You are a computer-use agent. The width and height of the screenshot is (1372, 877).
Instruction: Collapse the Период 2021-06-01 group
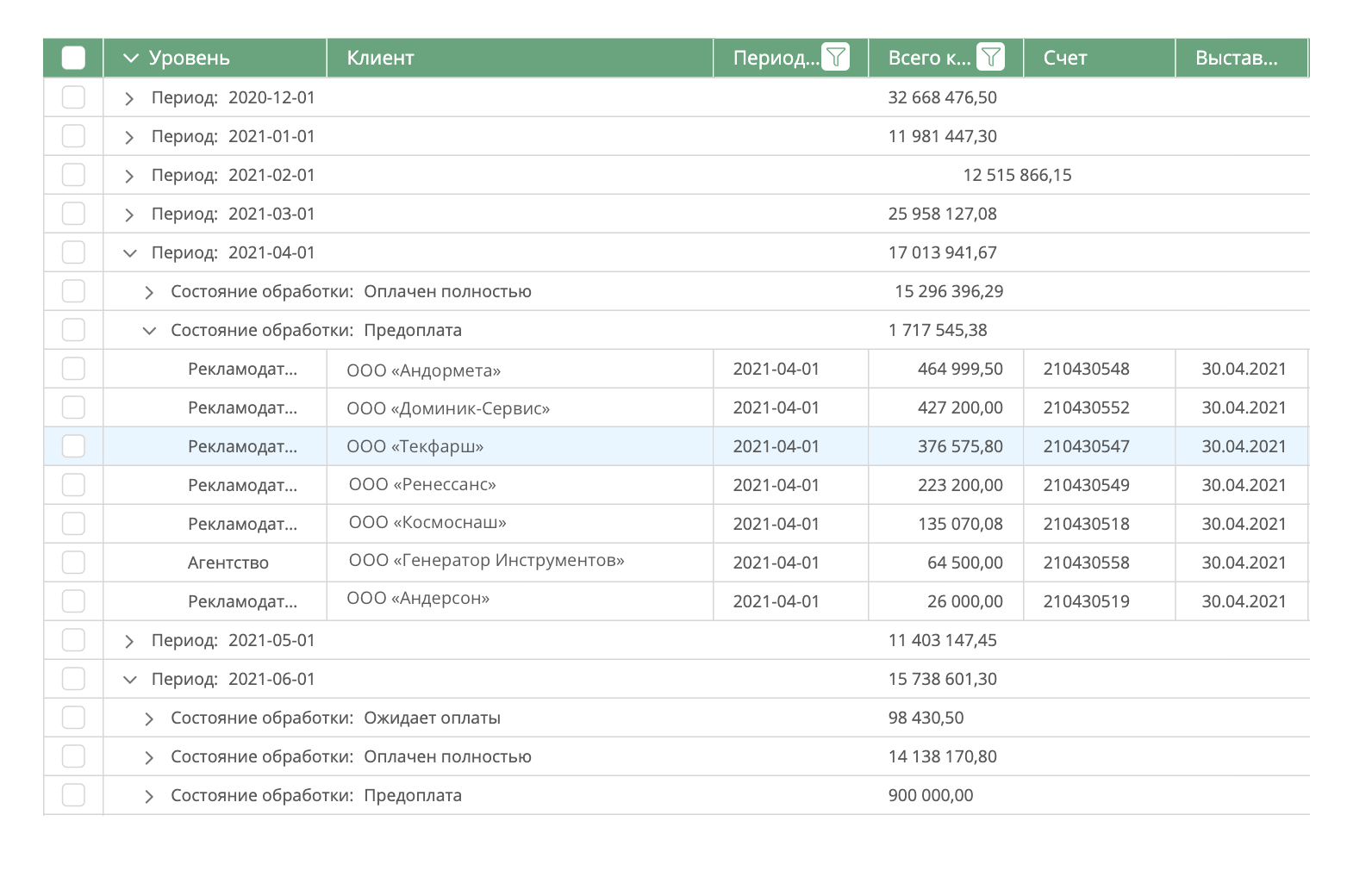point(130,680)
